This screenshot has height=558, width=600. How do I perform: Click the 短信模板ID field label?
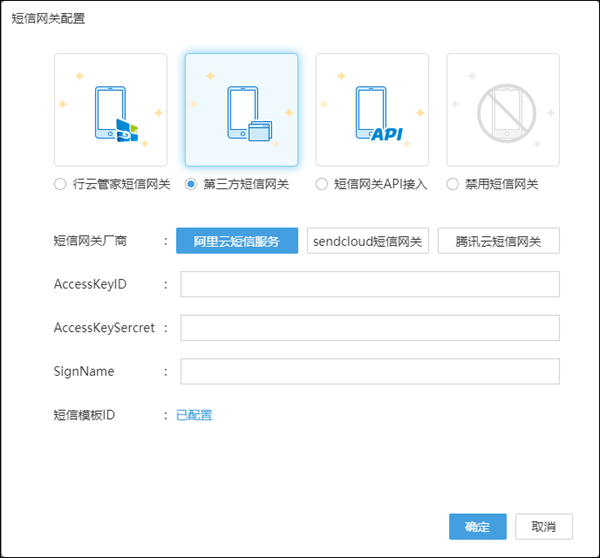click(x=85, y=415)
